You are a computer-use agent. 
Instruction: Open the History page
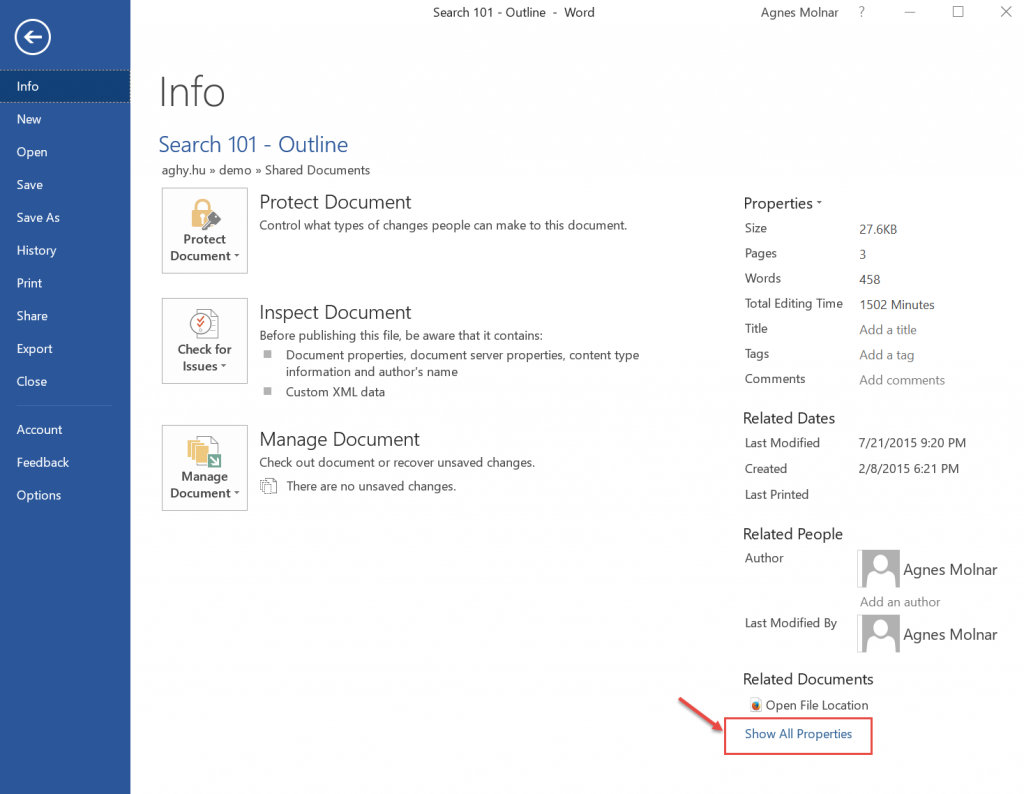click(65, 250)
